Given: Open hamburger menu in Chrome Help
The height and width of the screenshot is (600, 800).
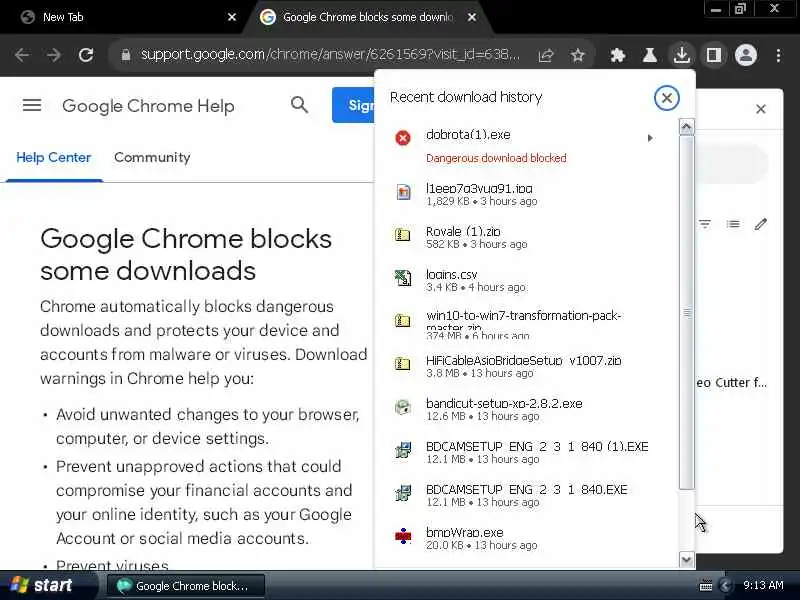Looking at the screenshot, I should 32,106.
